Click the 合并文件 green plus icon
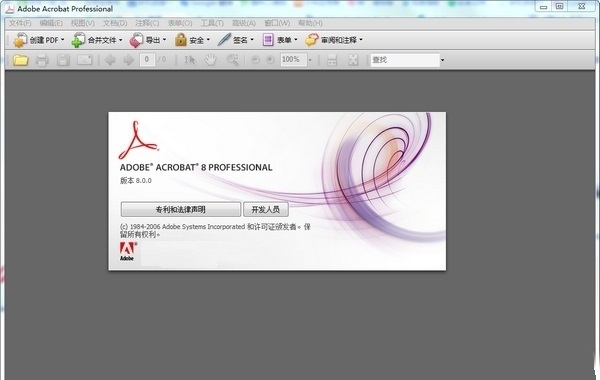Screen dimensions: 600x380 coord(78,40)
